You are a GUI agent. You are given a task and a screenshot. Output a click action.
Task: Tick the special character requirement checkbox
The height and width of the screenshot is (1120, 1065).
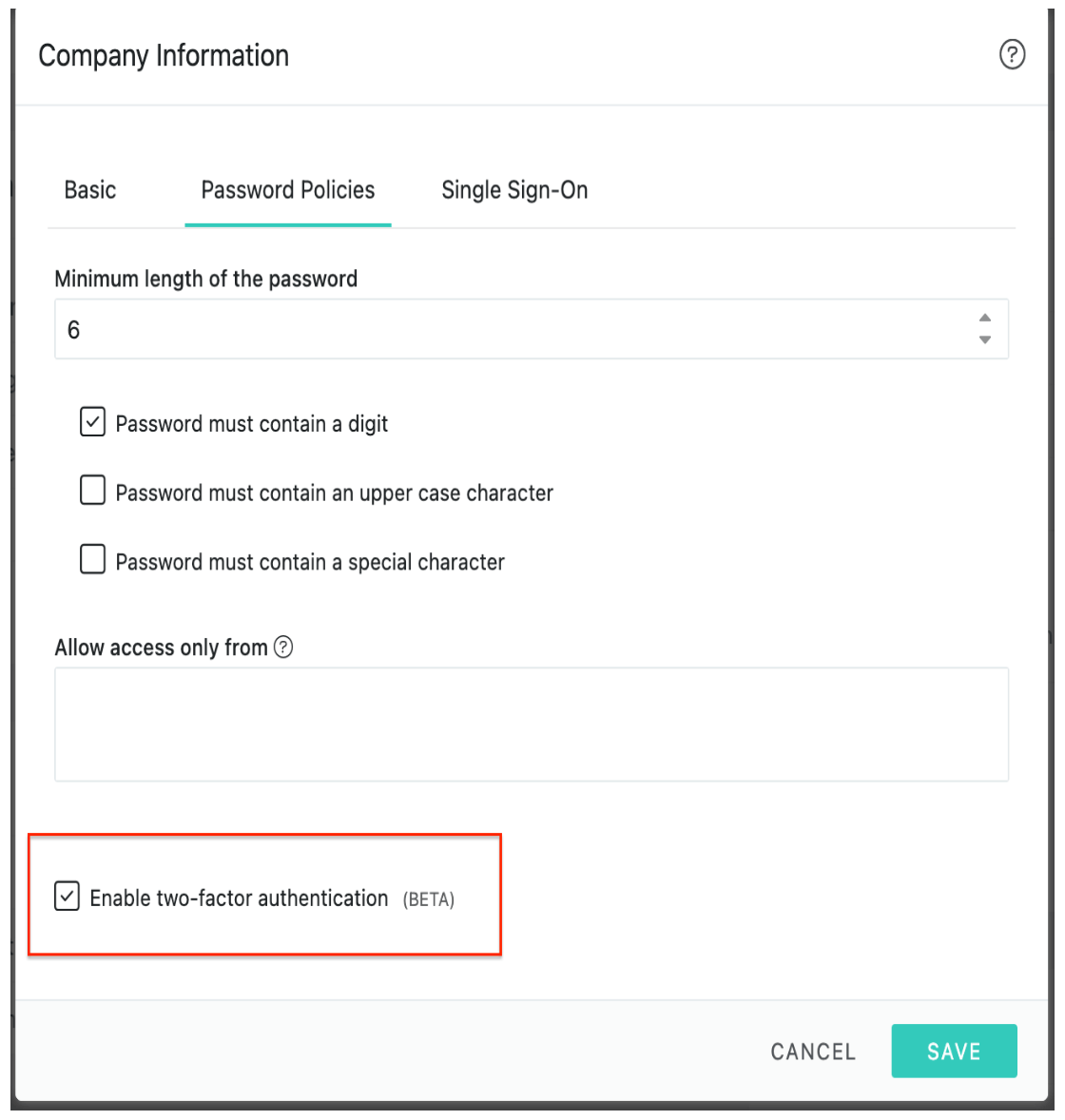[93, 559]
